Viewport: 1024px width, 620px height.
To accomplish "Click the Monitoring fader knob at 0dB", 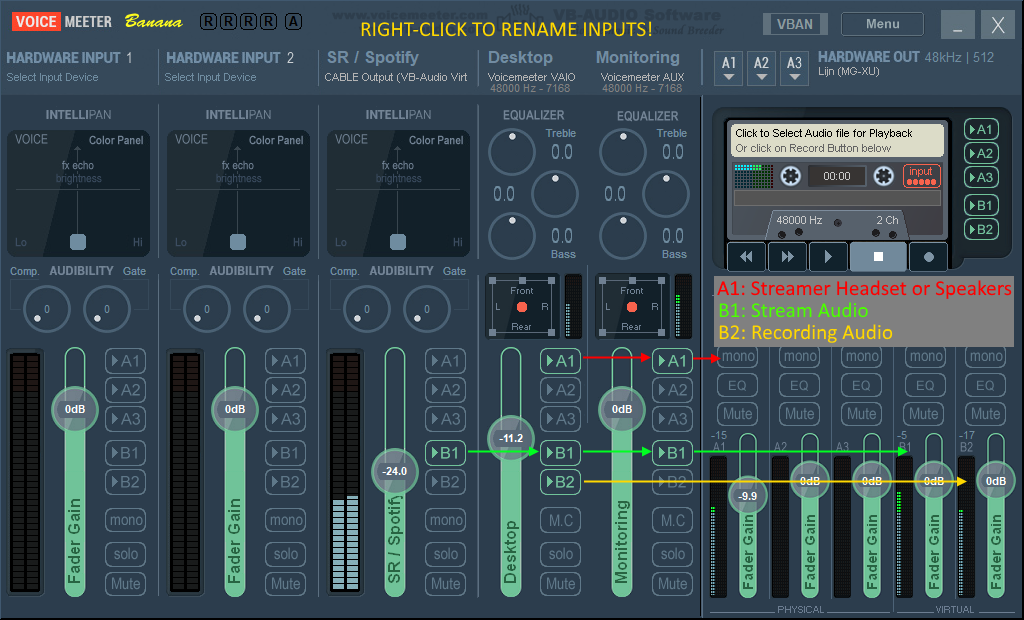I will pos(622,409).
